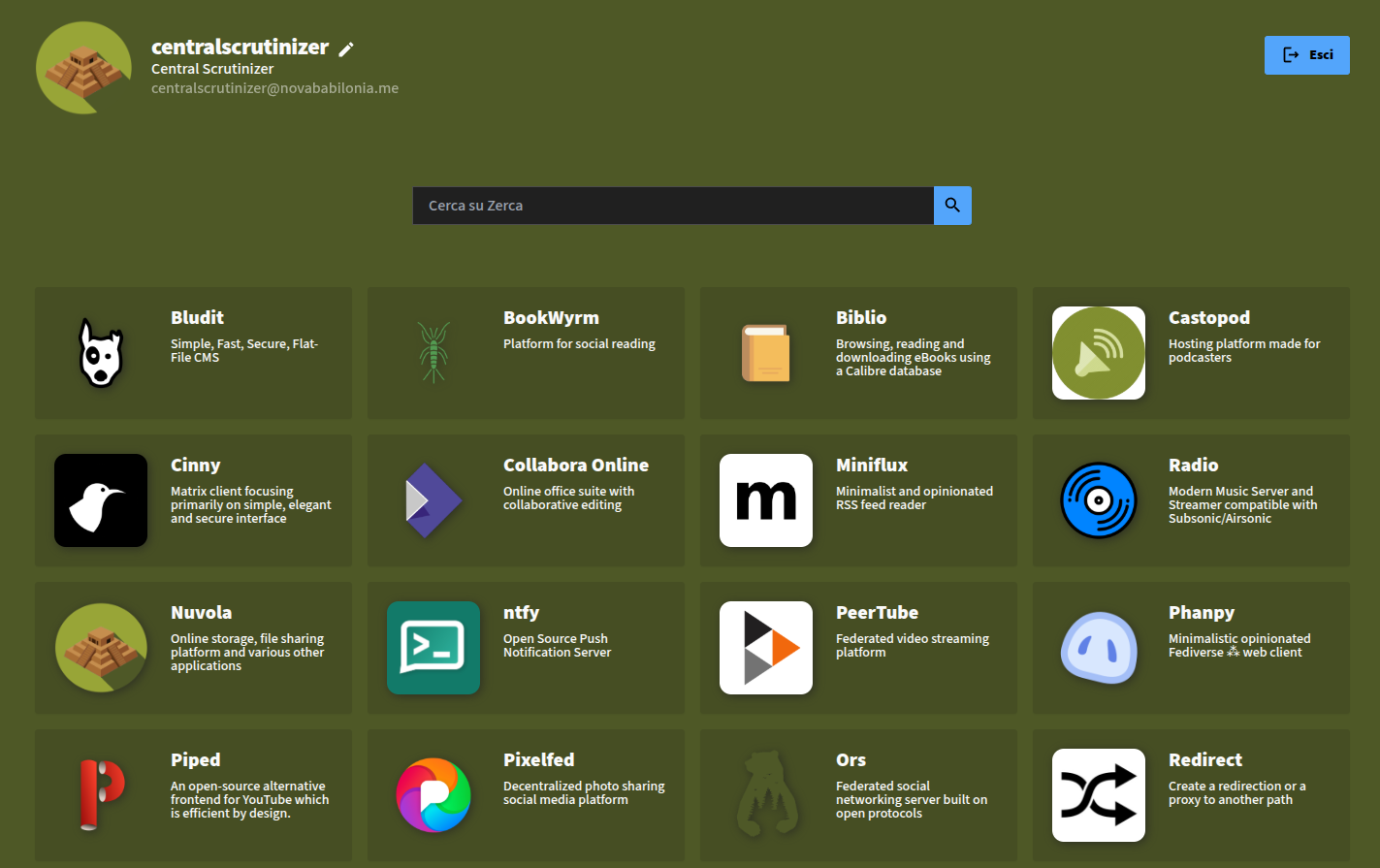Screen dimensions: 1380x868
Task: Click 'Decentralized photo sharing' description
Action: (x=584, y=792)
